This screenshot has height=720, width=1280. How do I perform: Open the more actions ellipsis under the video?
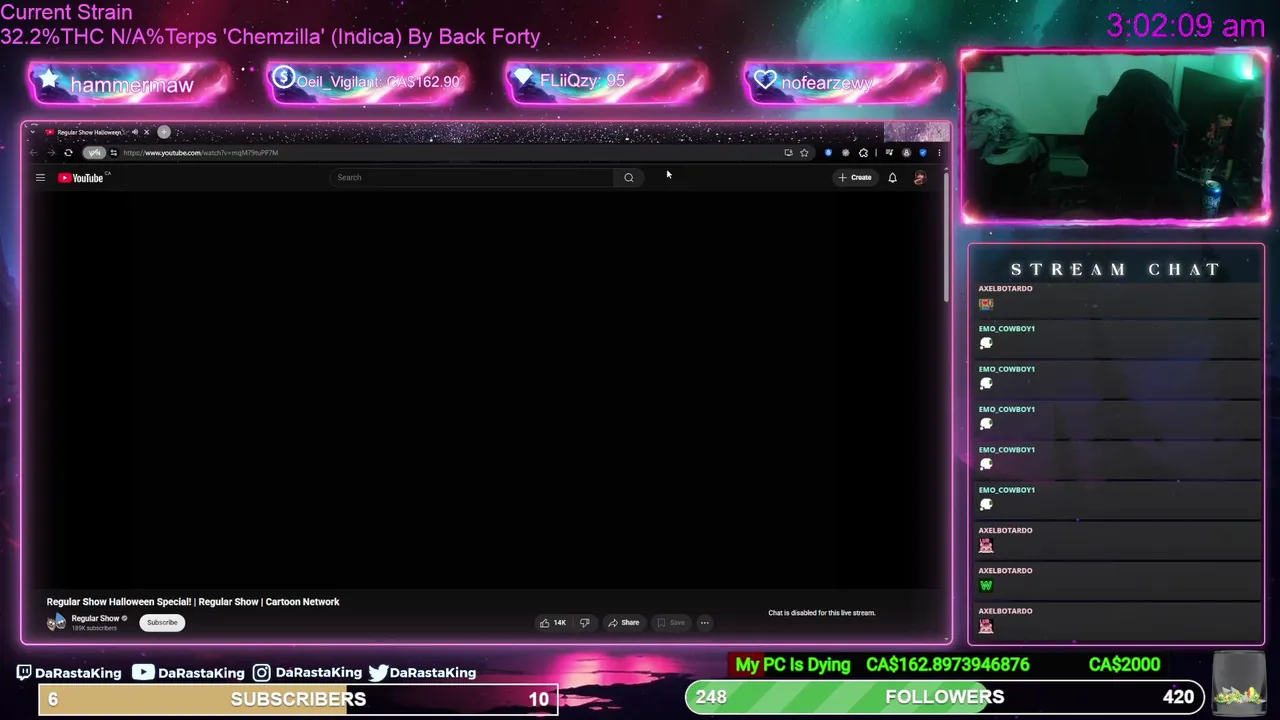click(x=704, y=623)
